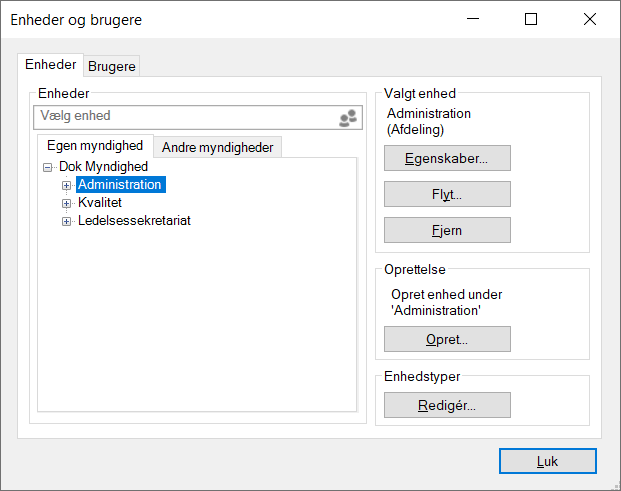This screenshot has width=621, height=491.
Task: Open Redigér for unit types
Action: point(447,405)
